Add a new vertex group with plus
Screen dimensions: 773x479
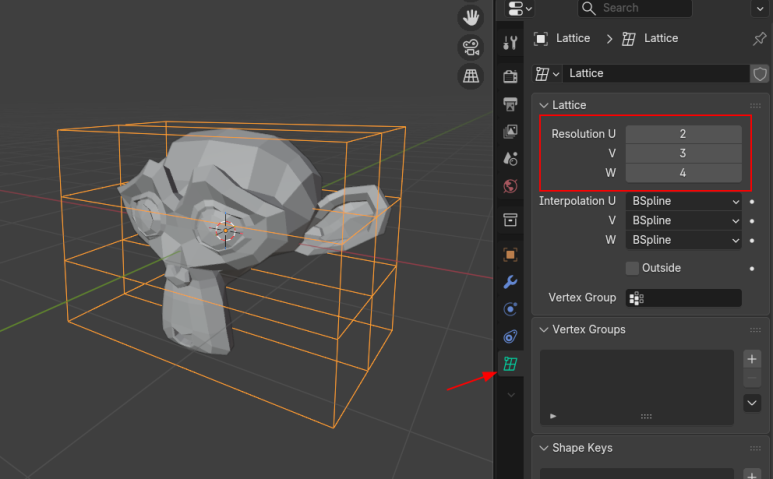(x=752, y=359)
